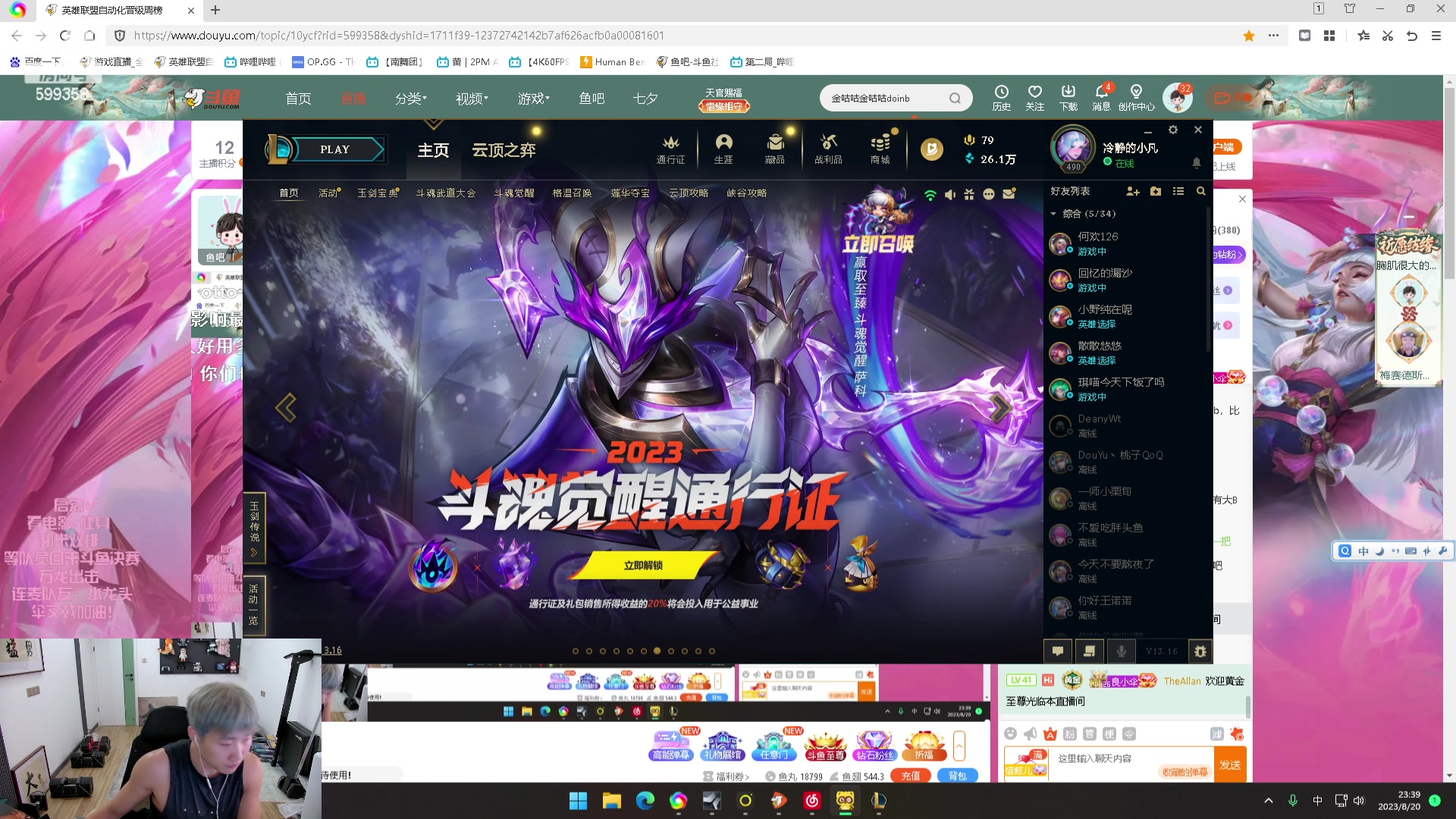Viewport: 1456px width, 819px height.
Task: Click the green network signal icon
Action: point(930,195)
